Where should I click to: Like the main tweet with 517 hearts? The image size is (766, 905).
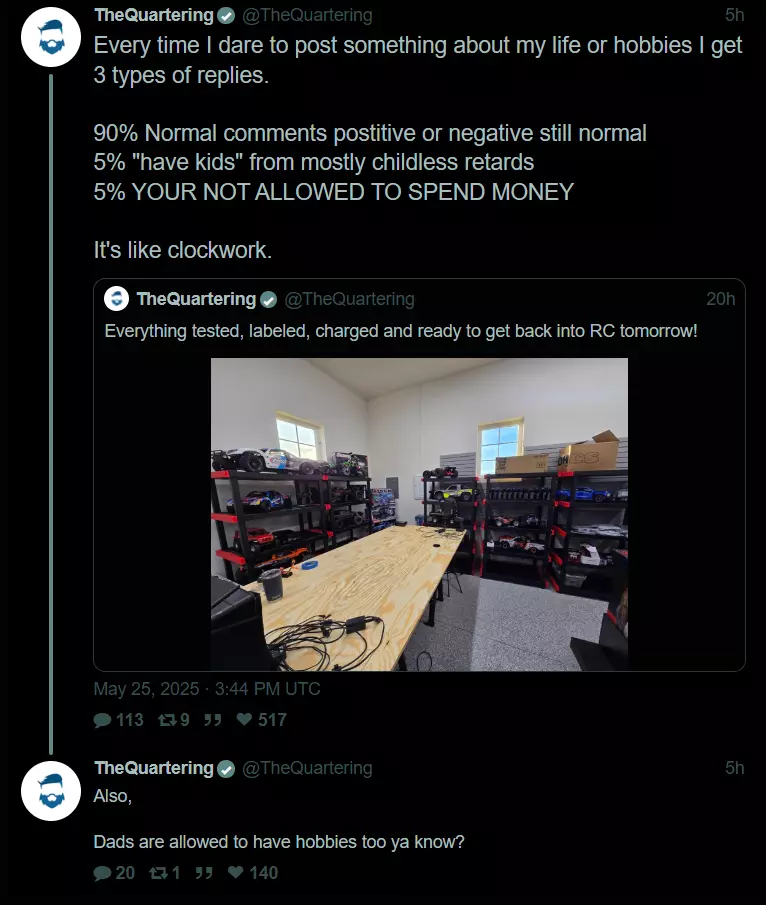pos(244,719)
